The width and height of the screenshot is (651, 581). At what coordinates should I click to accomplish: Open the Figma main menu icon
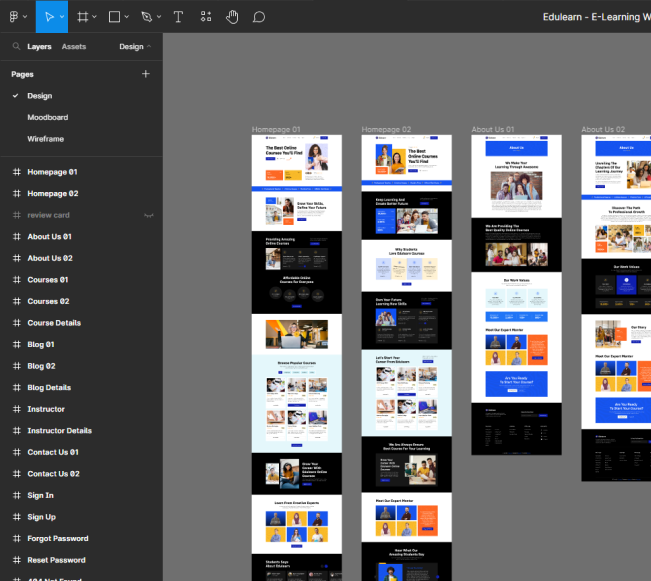click(x=14, y=17)
